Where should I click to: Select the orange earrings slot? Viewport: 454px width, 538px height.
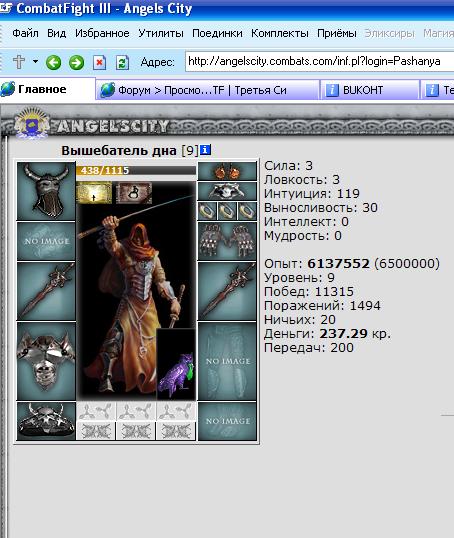tap(227, 171)
